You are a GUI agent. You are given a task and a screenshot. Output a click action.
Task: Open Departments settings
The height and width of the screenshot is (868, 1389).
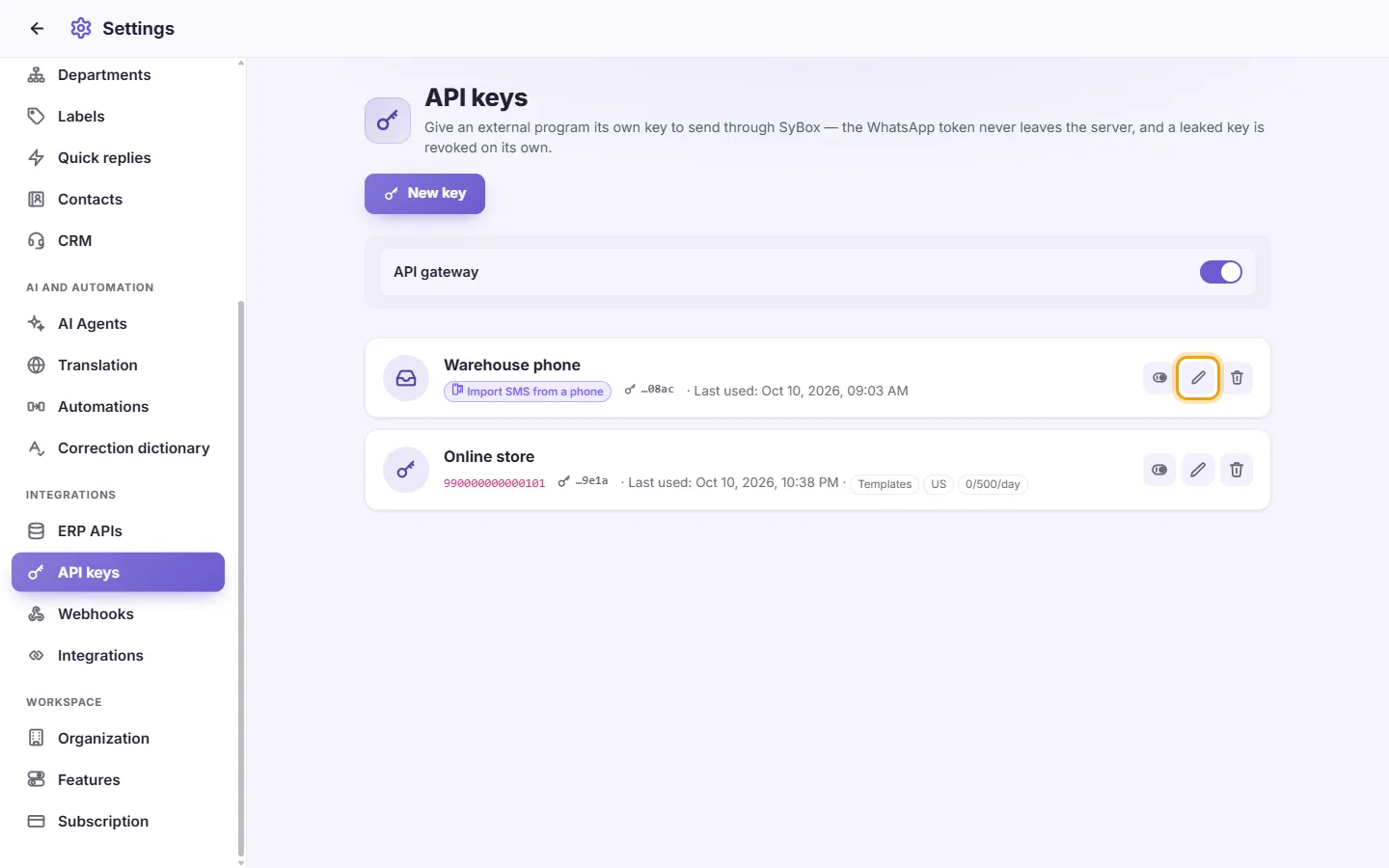click(x=118, y=75)
